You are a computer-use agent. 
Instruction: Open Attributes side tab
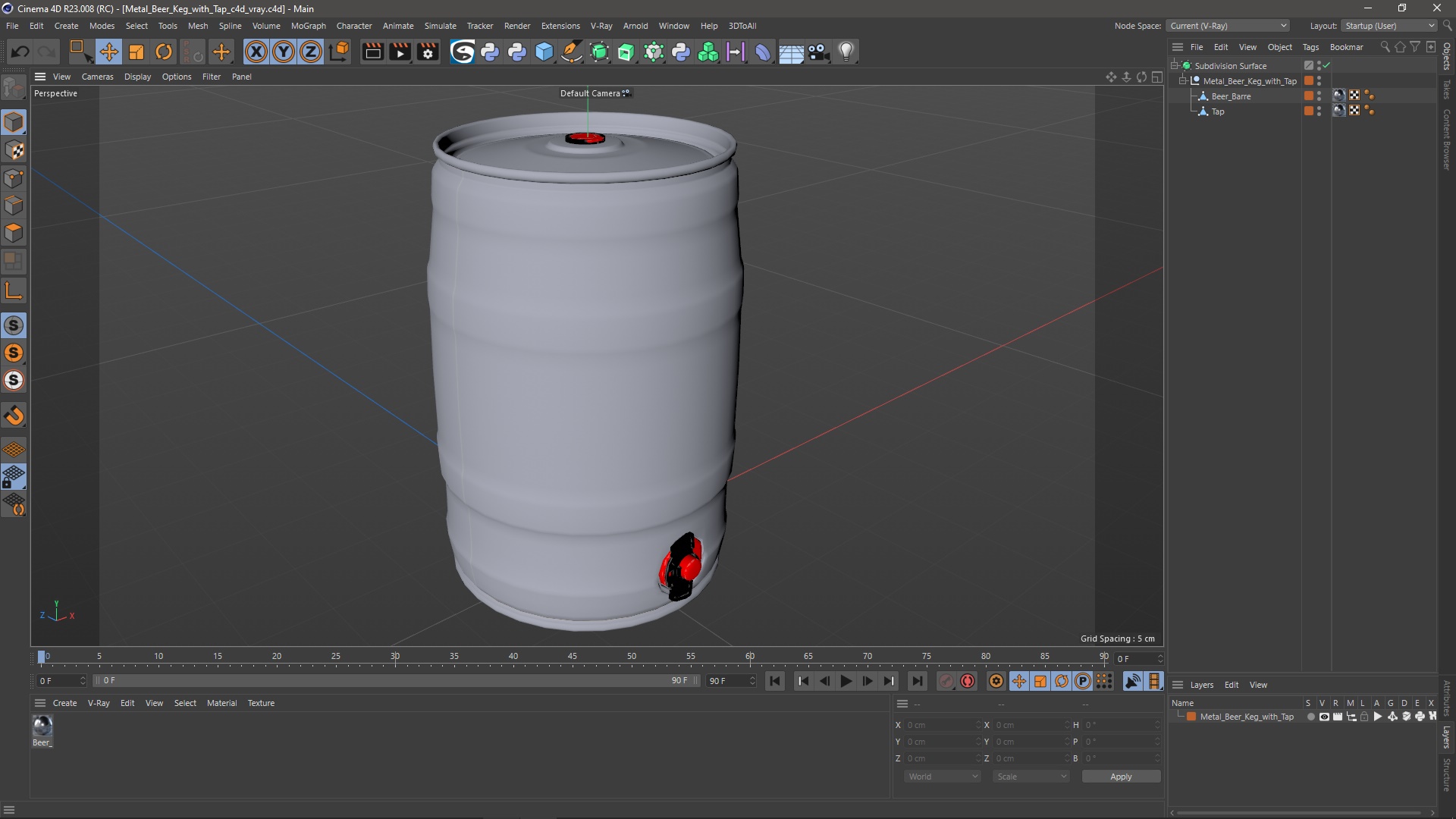(x=1447, y=698)
